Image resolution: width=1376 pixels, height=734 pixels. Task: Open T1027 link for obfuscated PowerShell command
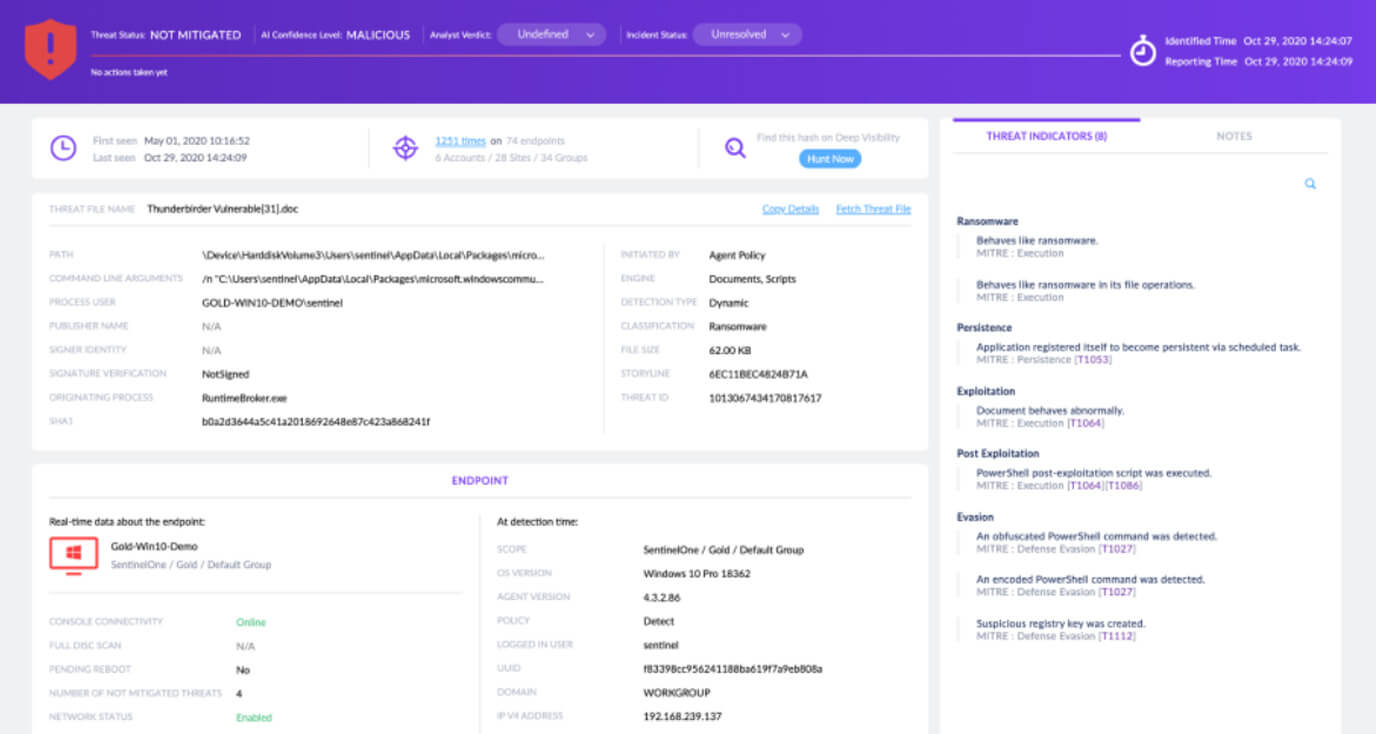tap(1117, 549)
